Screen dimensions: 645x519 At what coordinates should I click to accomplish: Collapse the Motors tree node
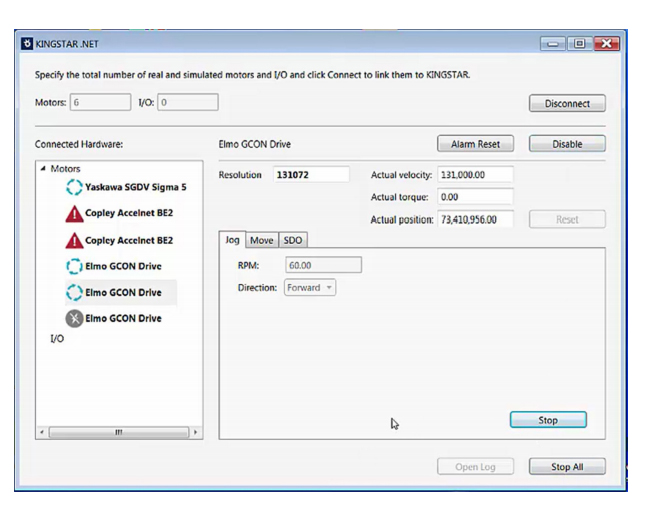[x=43, y=169]
